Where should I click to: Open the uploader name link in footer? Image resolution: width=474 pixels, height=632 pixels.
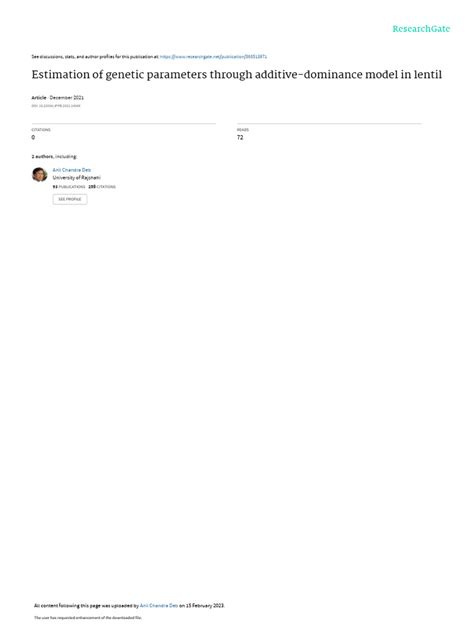pyautogui.click(x=159, y=605)
